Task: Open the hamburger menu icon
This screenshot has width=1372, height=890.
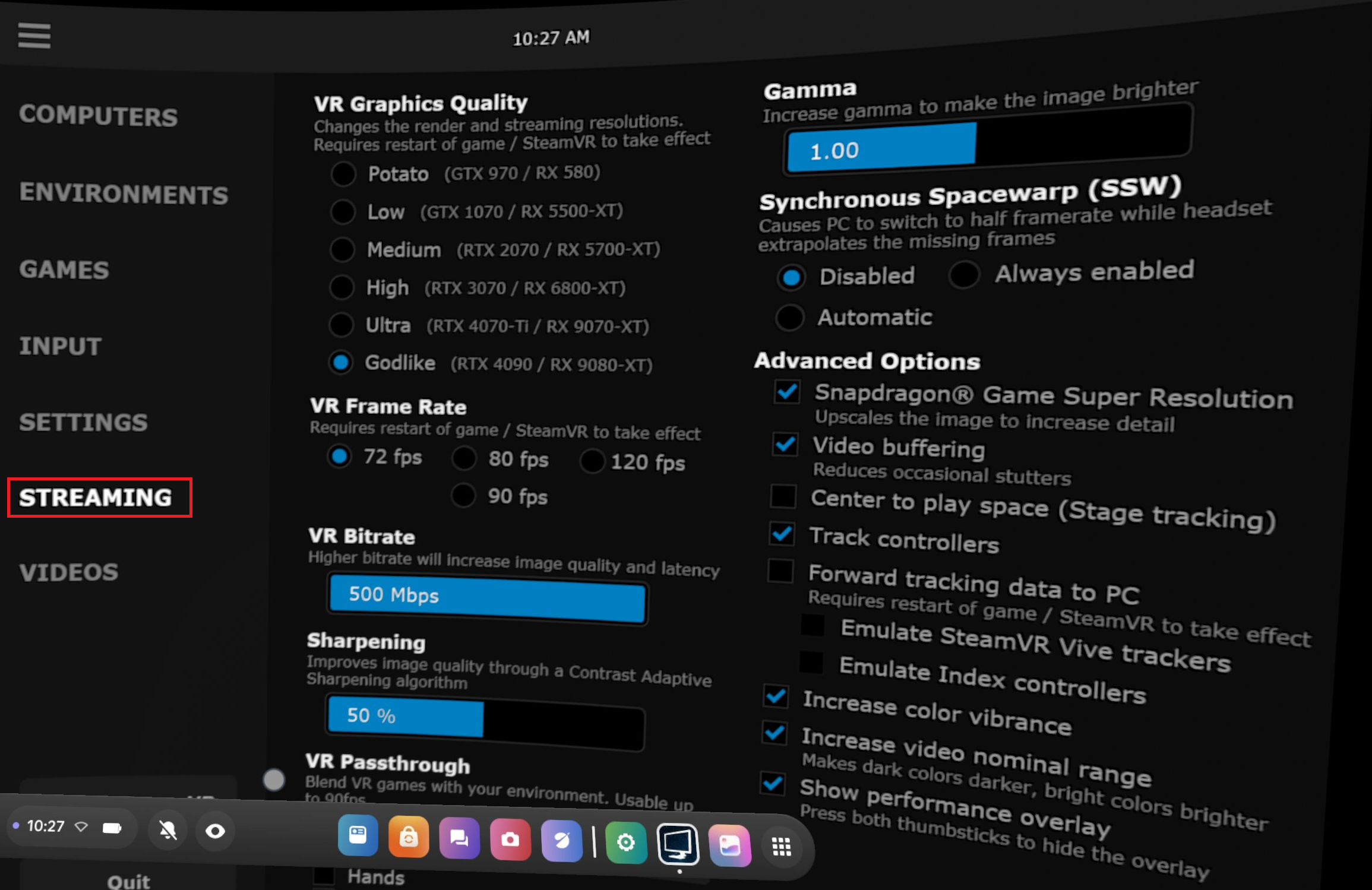Action: point(34,36)
